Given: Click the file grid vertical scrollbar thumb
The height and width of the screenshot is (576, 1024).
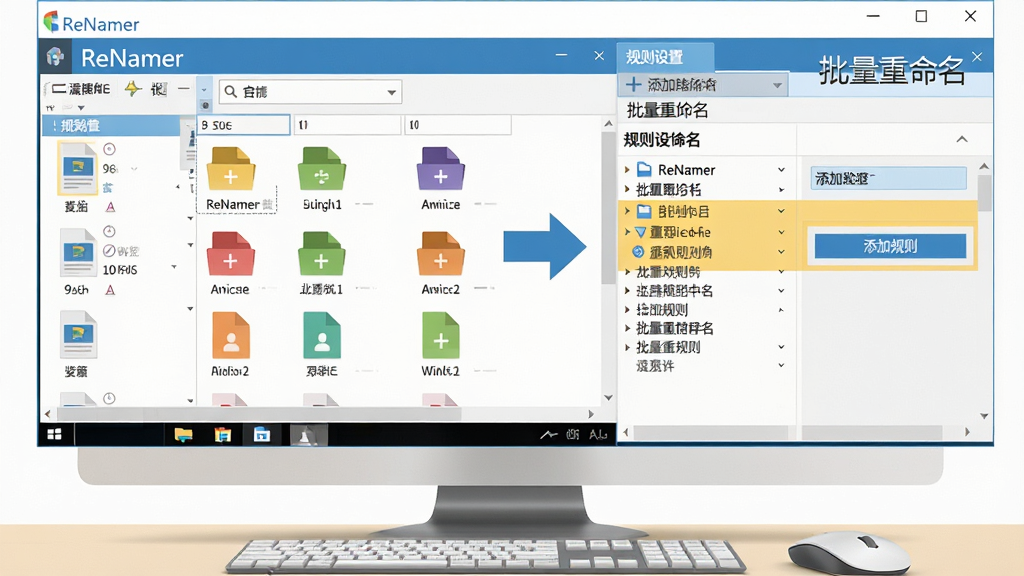Looking at the screenshot, I should point(608,208).
